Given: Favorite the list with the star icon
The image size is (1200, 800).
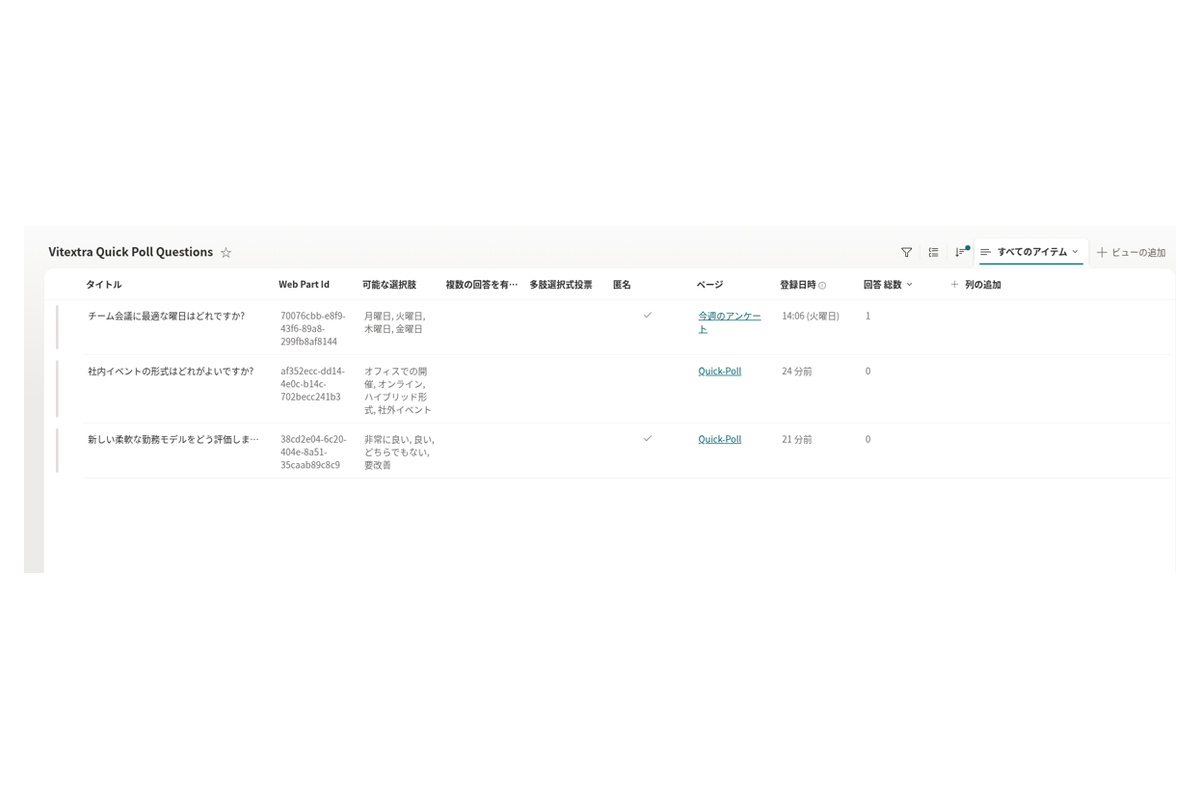Looking at the screenshot, I should tap(226, 253).
